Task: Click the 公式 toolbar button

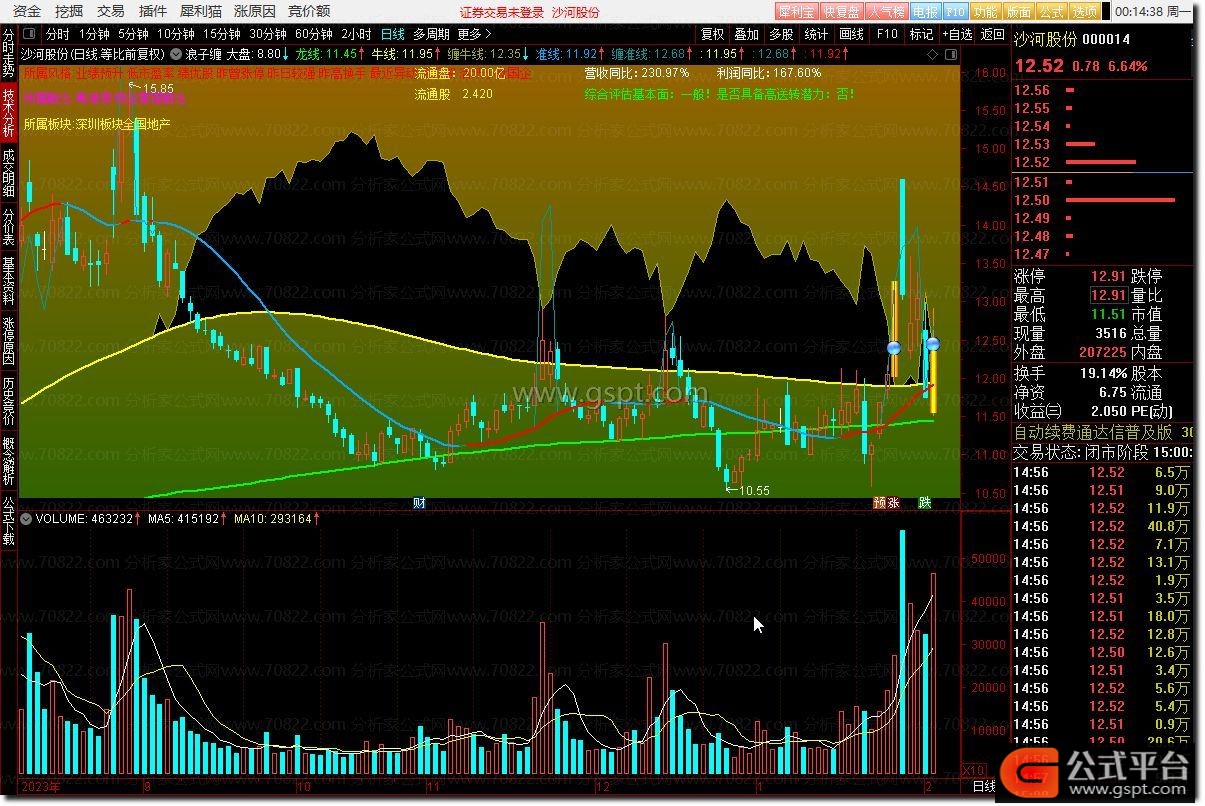Action: point(1051,12)
